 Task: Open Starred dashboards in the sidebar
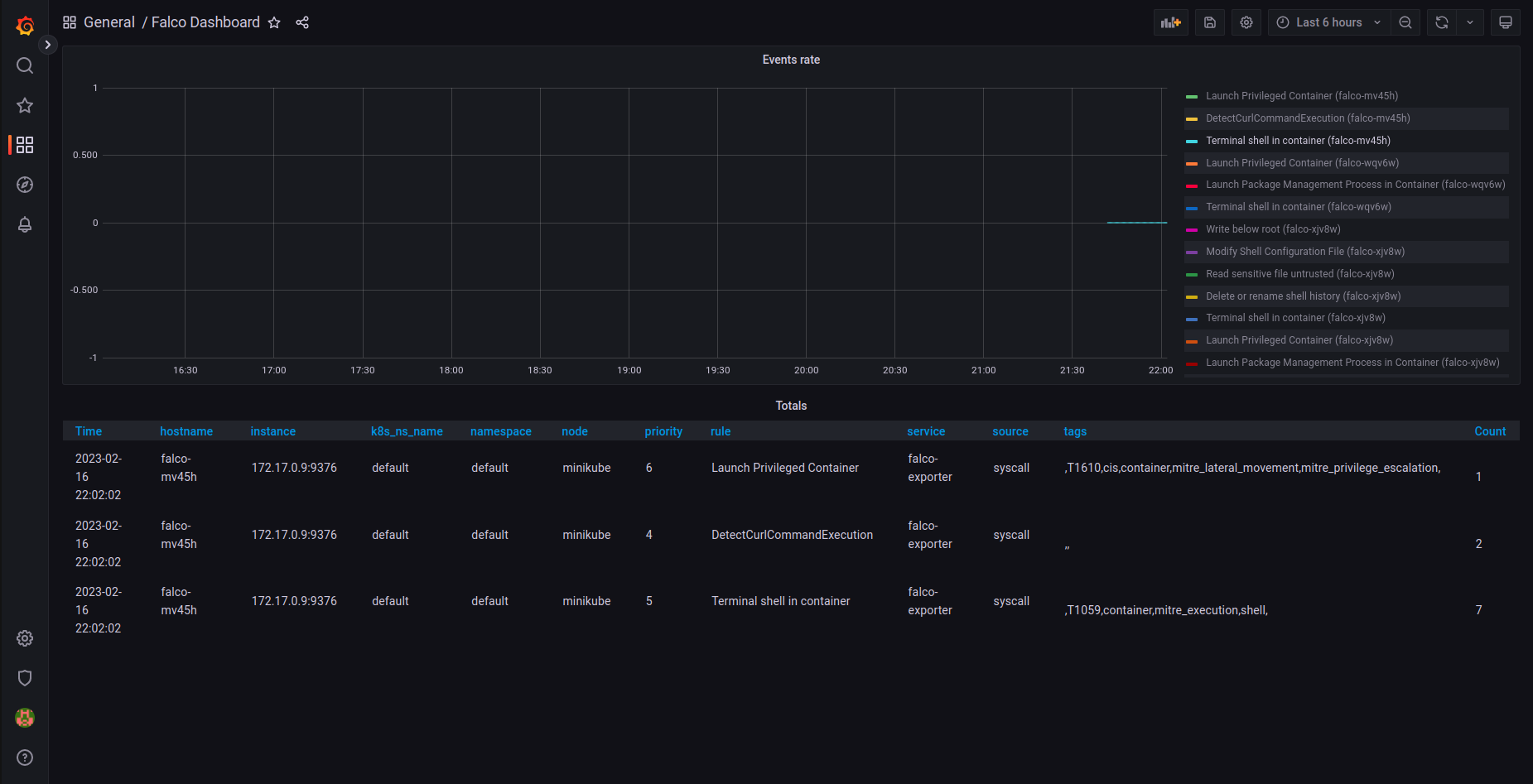25,105
